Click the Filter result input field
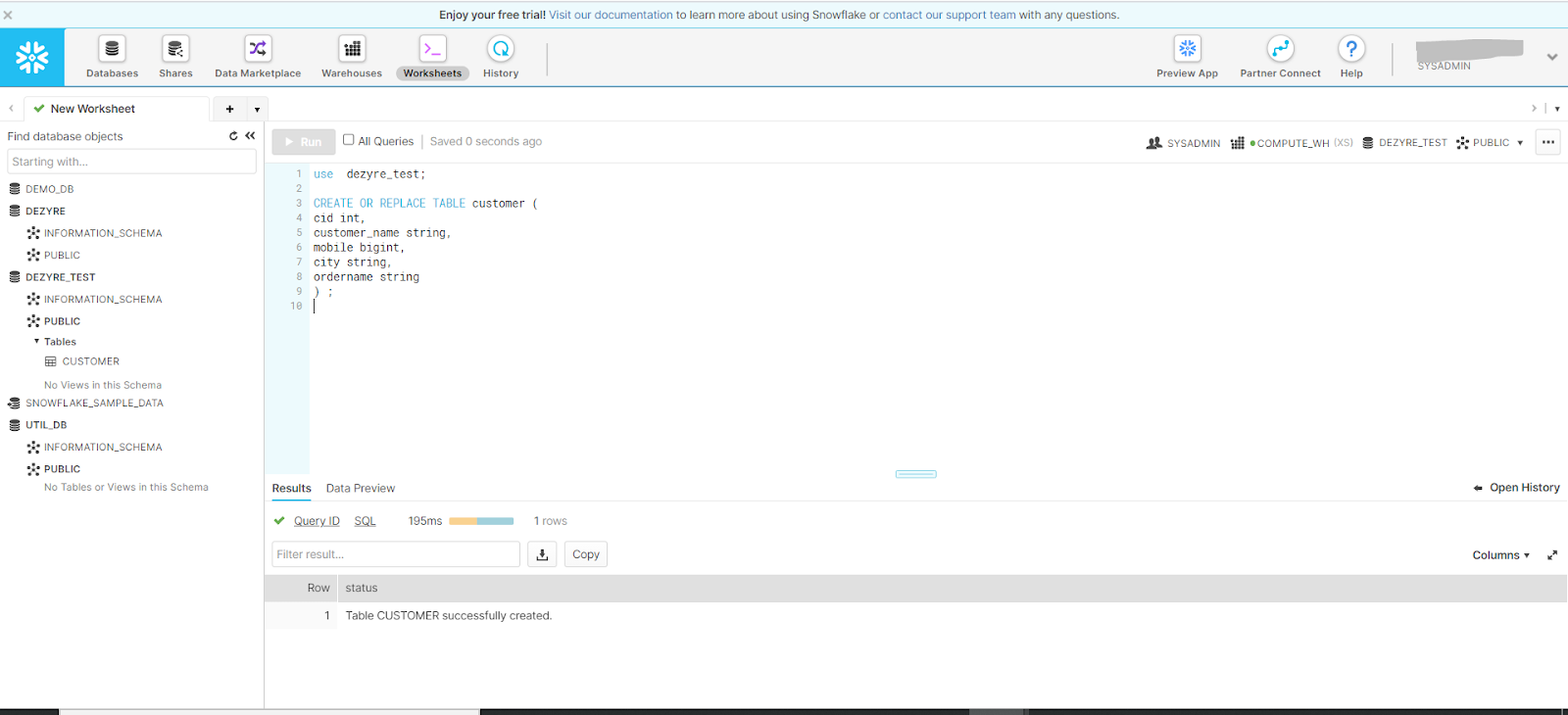 point(396,554)
